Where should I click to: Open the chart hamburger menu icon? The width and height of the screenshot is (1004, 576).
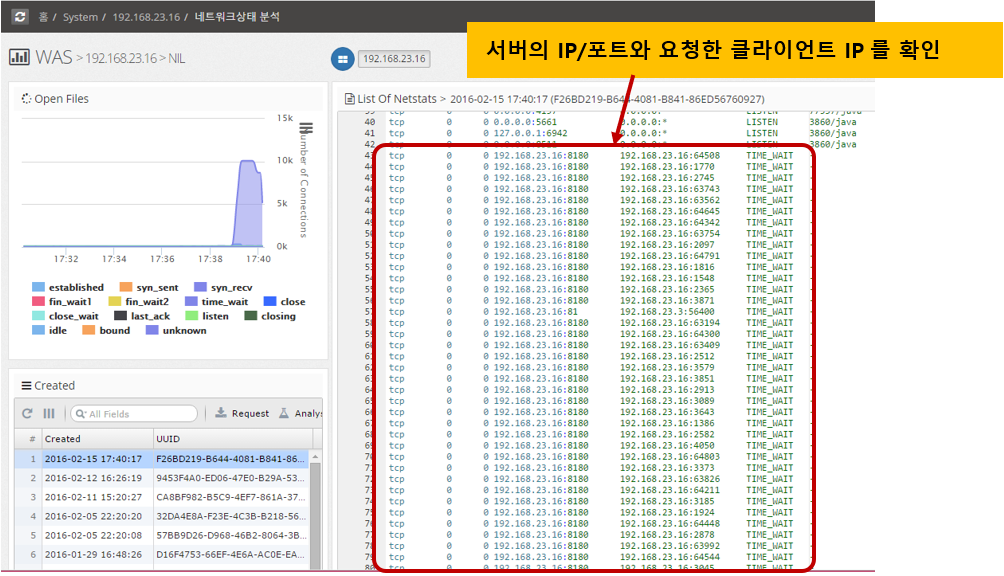[x=306, y=129]
